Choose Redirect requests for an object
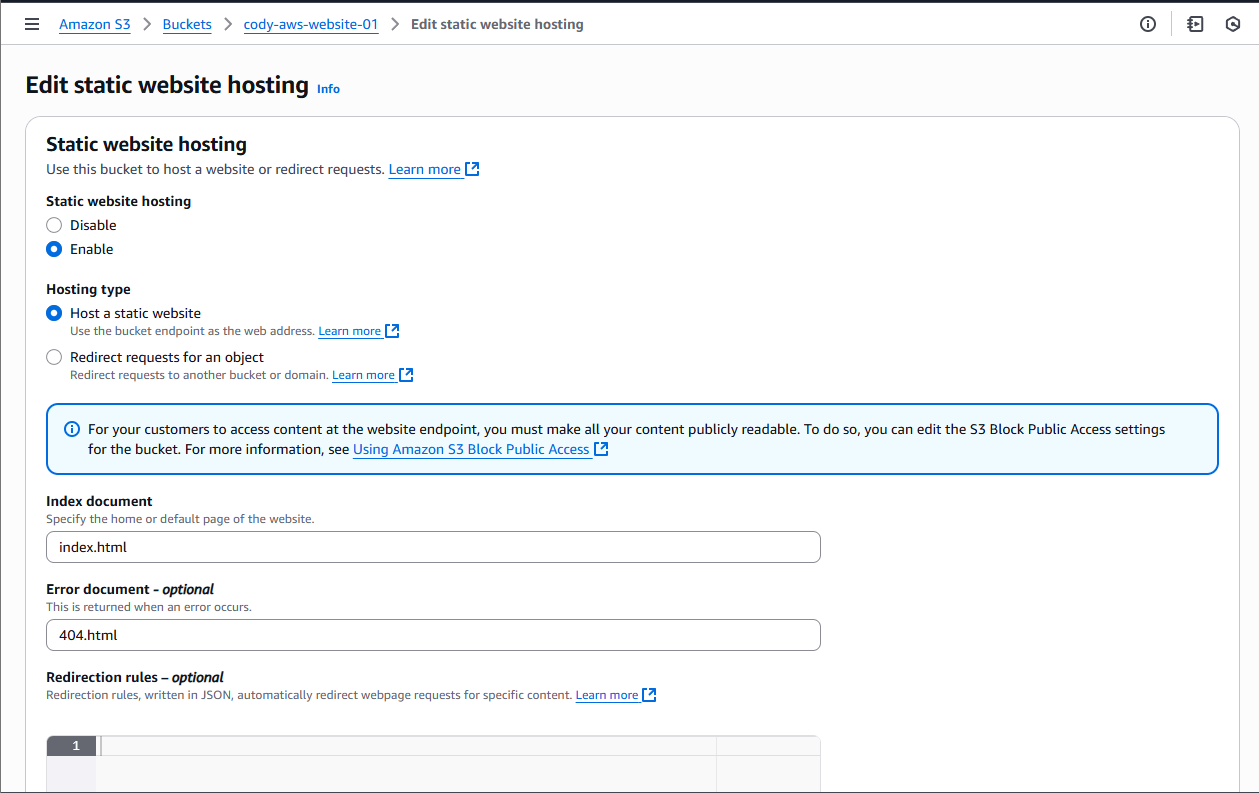 (x=54, y=357)
